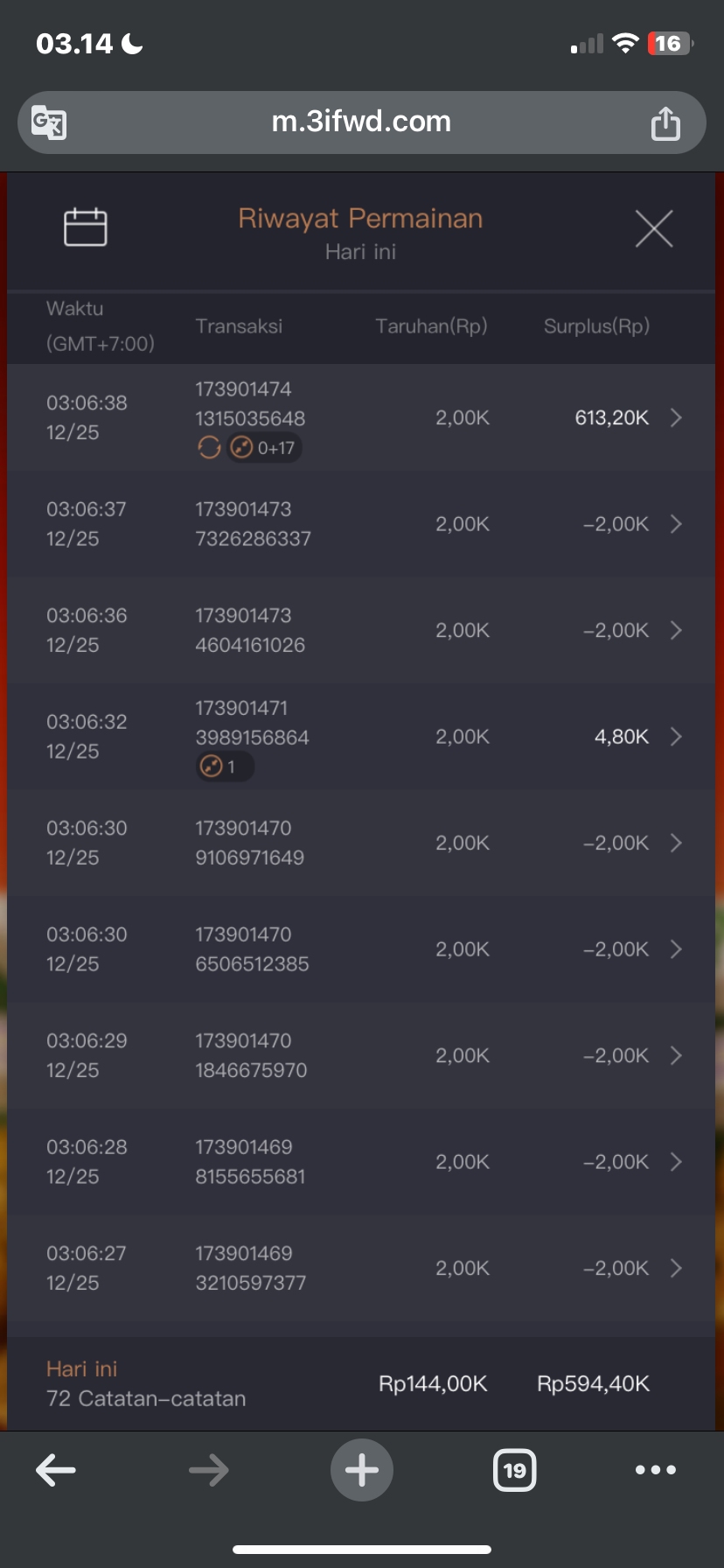This screenshot has height=1568, width=724.
Task: Open the tab switcher showing 19 tabs
Action: point(514,1470)
